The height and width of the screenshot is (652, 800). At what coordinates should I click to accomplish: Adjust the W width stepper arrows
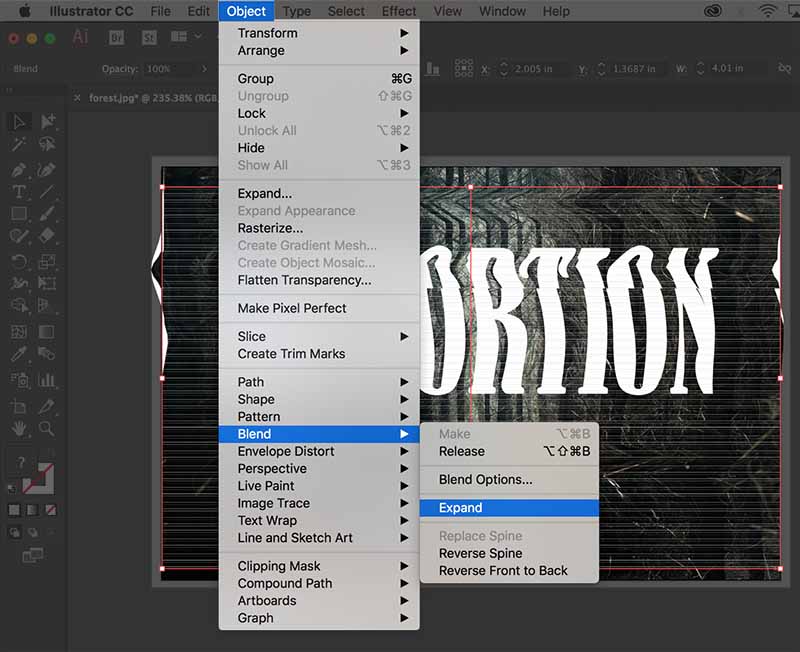point(701,68)
